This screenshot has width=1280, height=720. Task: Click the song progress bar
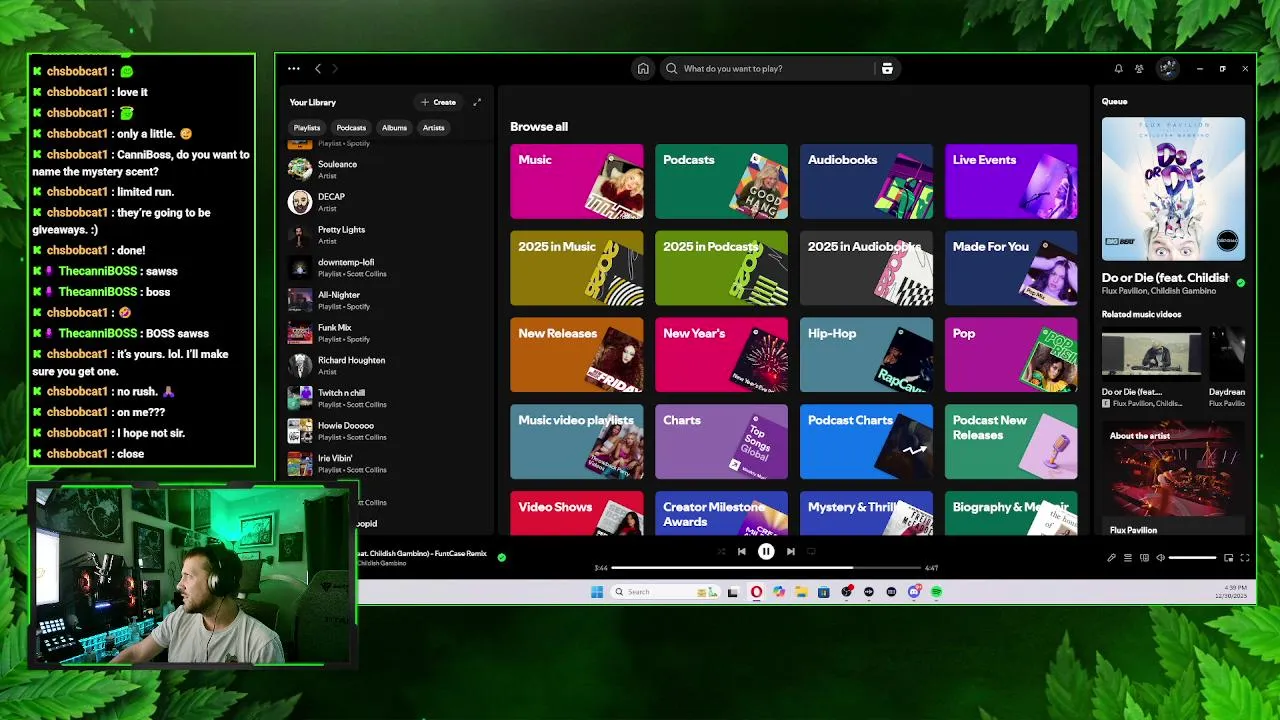point(766,568)
